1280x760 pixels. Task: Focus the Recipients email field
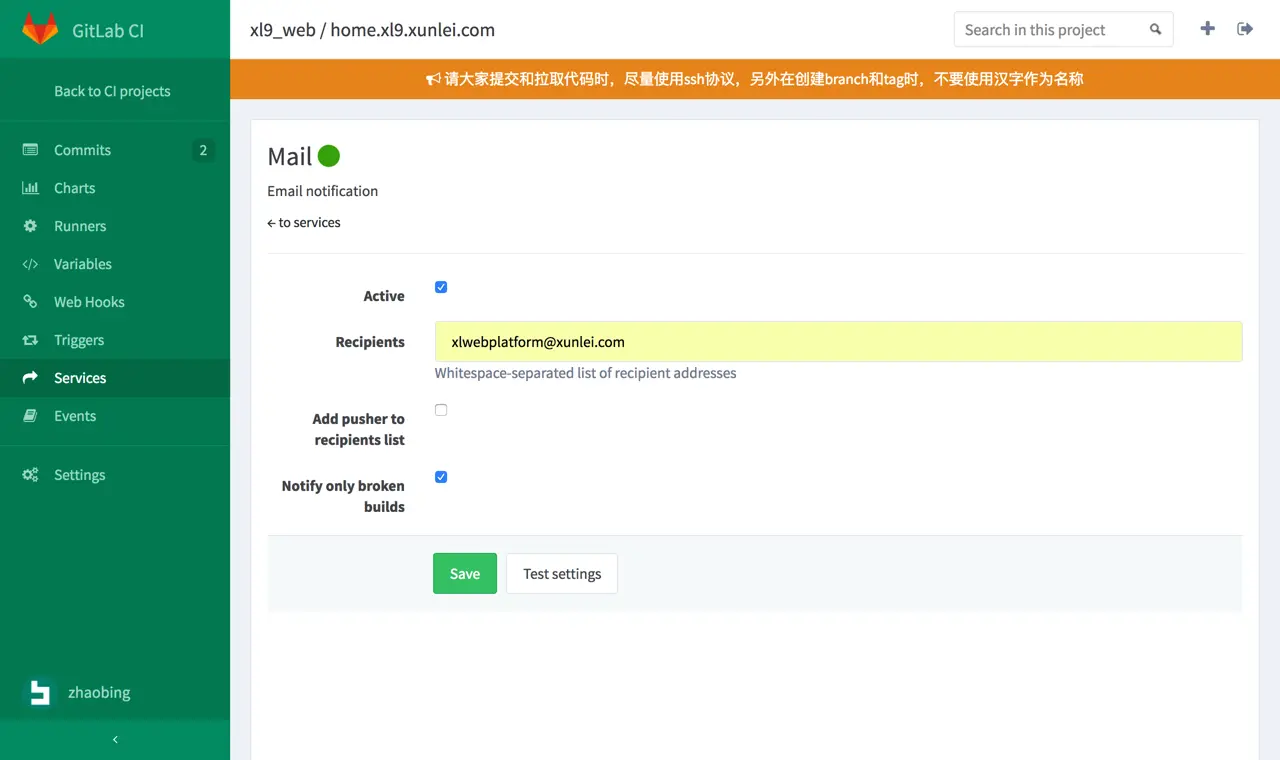pos(838,341)
